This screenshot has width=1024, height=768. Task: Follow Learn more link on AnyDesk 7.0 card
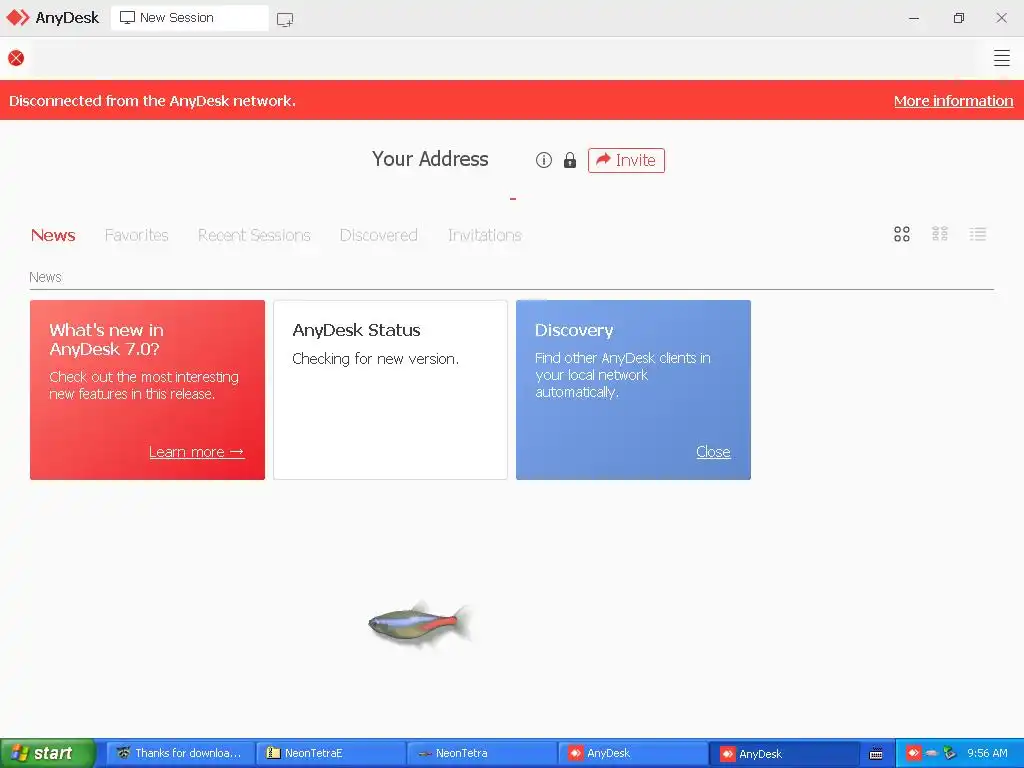click(x=196, y=452)
